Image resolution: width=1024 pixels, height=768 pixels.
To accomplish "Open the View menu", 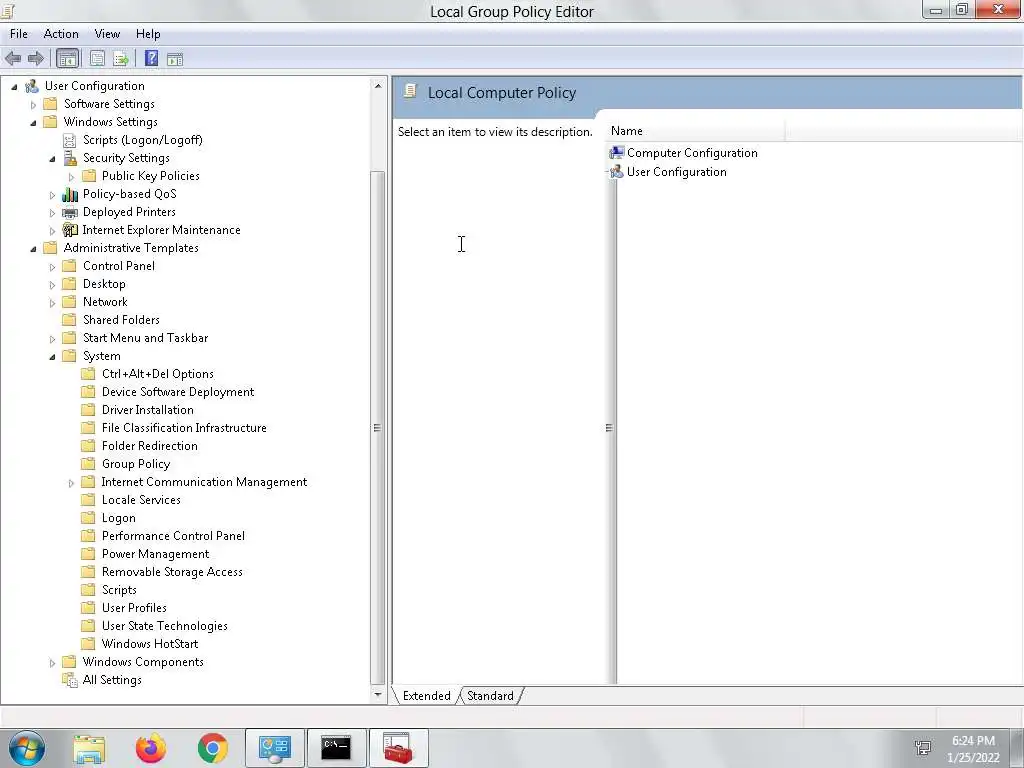I will tap(107, 34).
